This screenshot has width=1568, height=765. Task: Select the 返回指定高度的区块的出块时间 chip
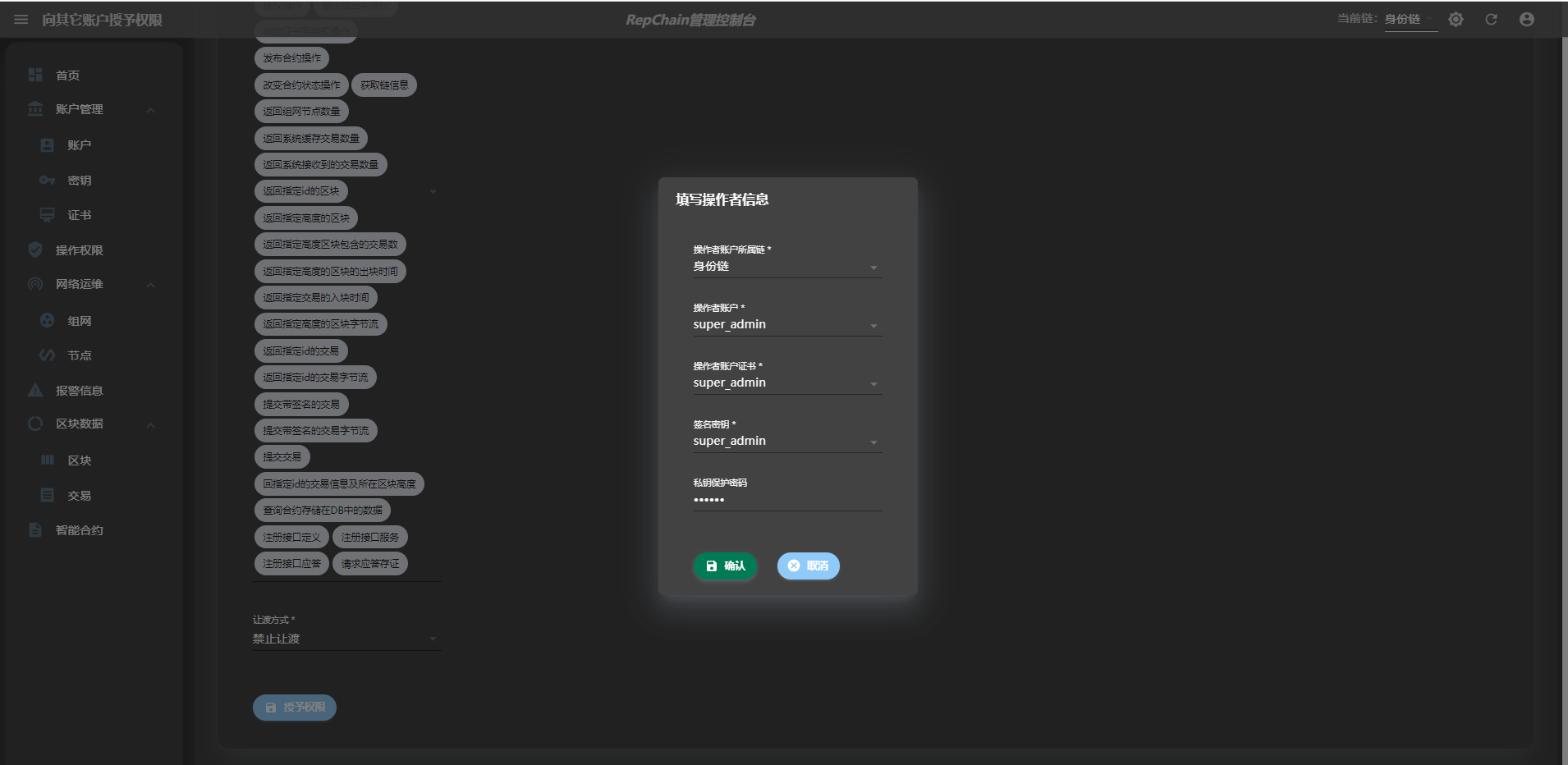[x=331, y=271]
